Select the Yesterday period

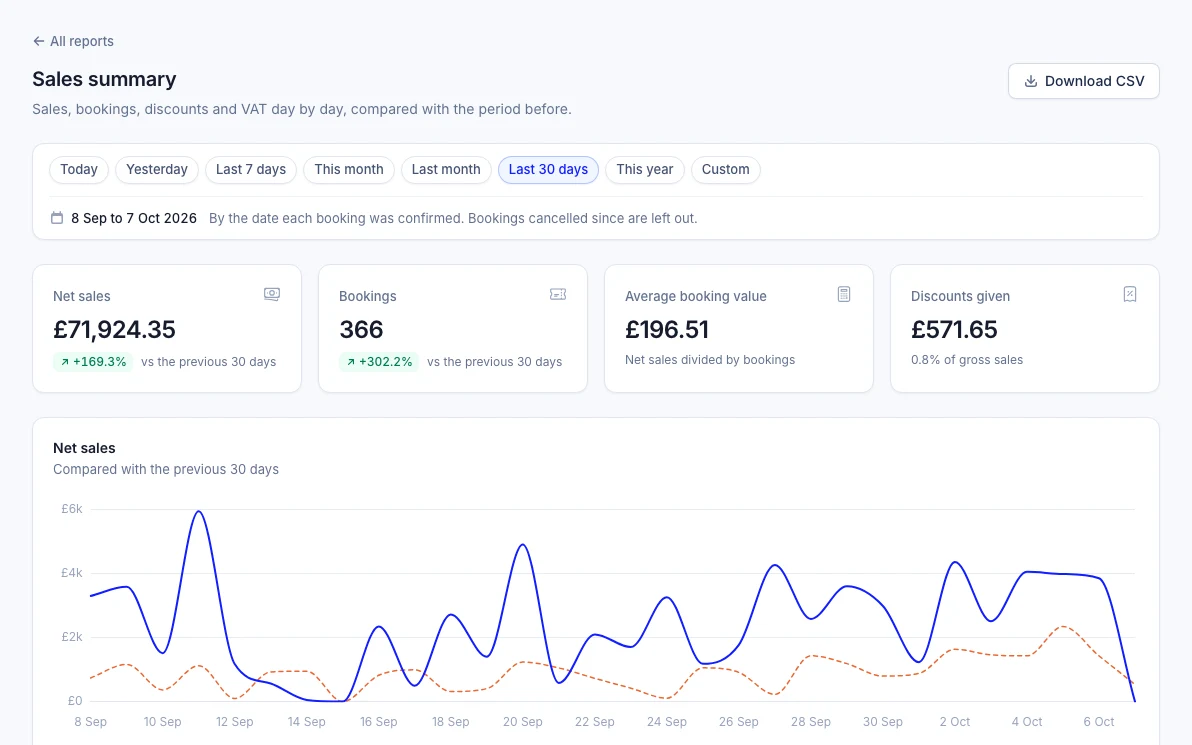point(157,170)
